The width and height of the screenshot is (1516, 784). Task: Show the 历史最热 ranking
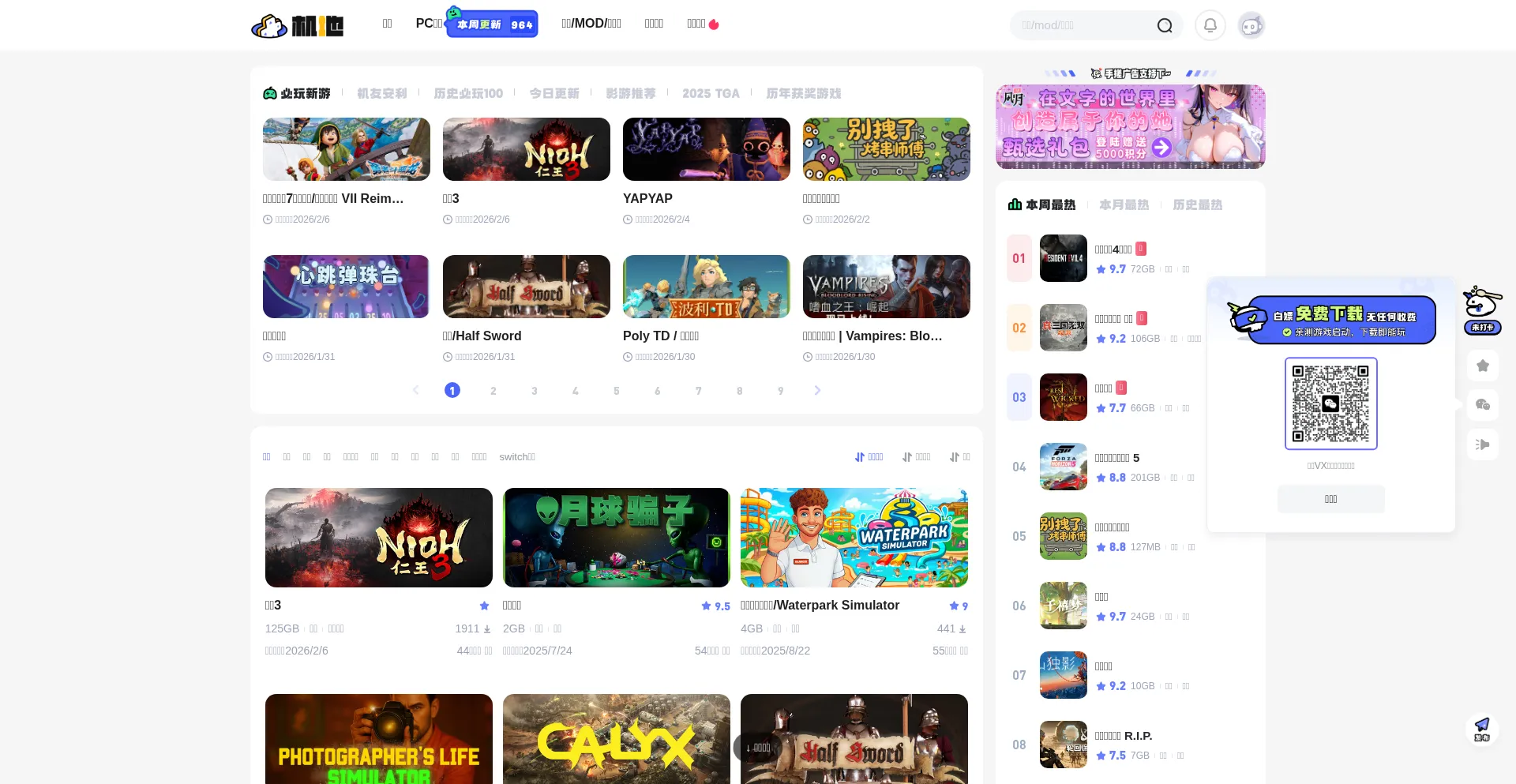(1198, 204)
